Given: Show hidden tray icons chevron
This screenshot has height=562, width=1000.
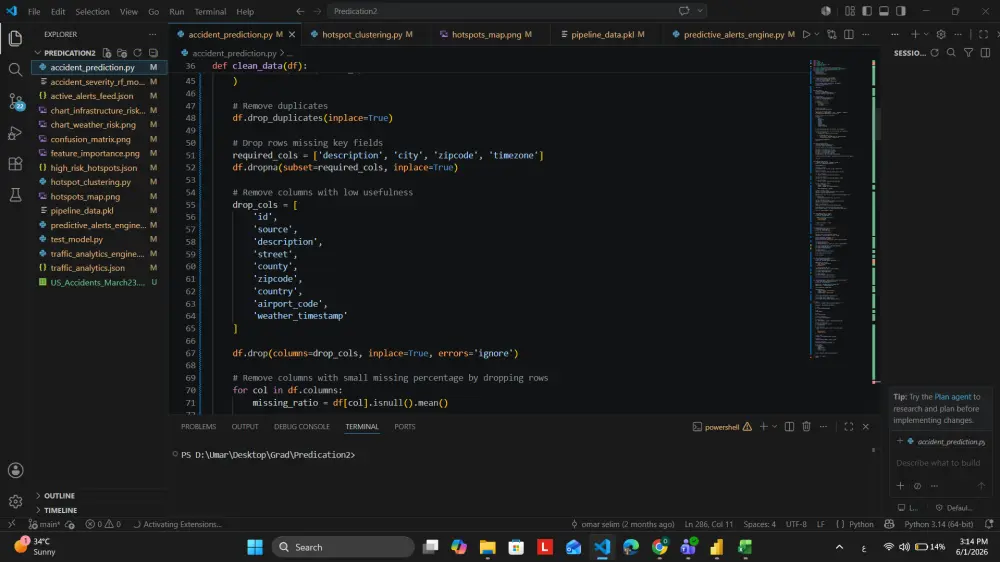Looking at the screenshot, I should [x=839, y=547].
